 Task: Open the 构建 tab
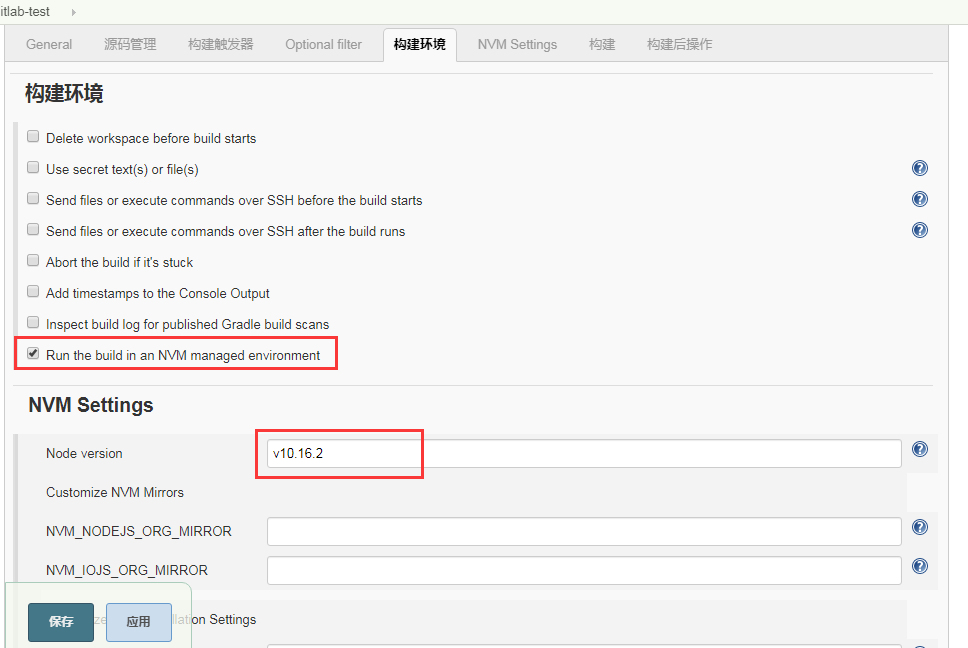click(602, 44)
